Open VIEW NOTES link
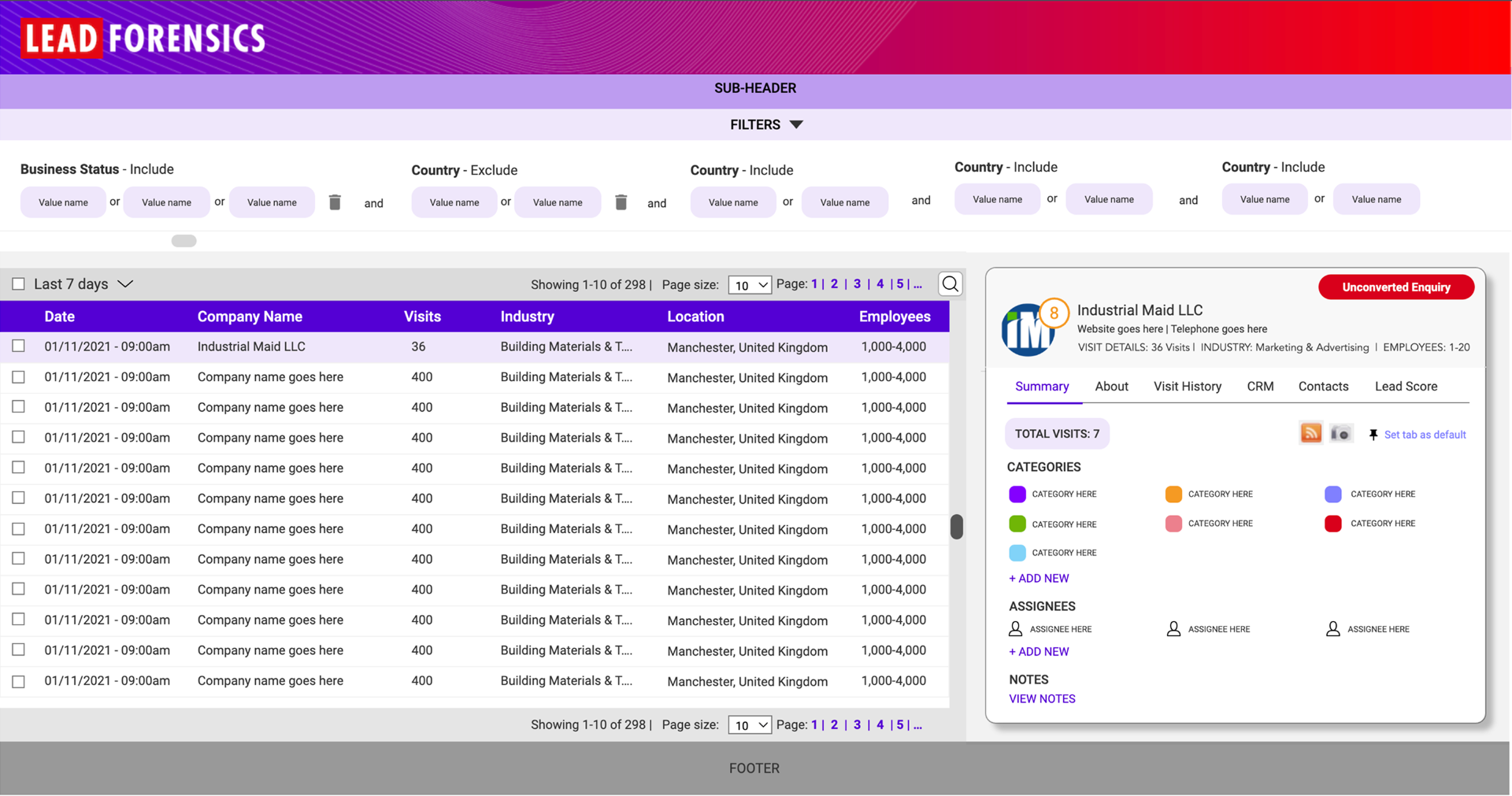 [x=1042, y=699]
